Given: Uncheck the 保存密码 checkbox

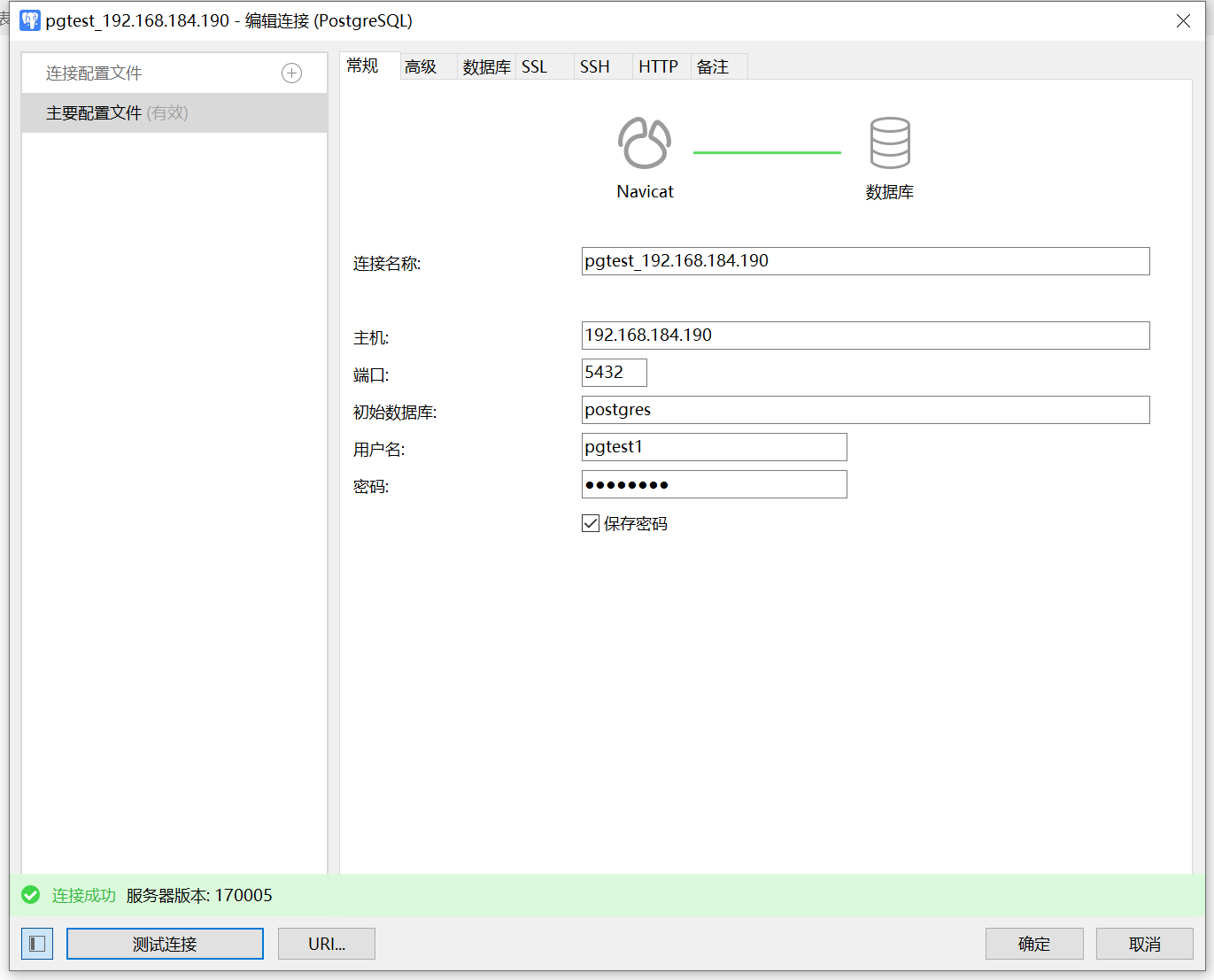Looking at the screenshot, I should 591,523.
